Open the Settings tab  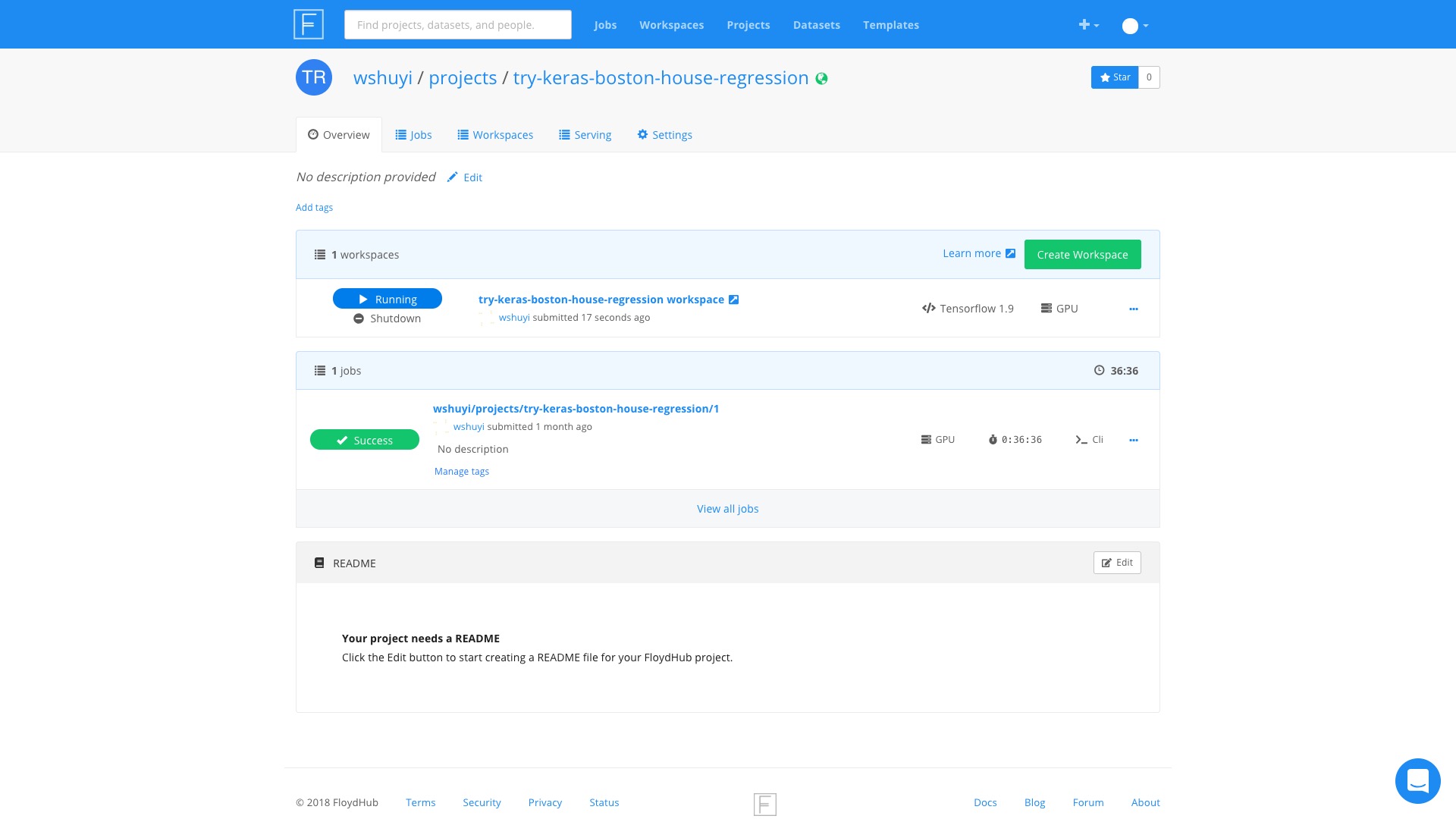pos(664,135)
